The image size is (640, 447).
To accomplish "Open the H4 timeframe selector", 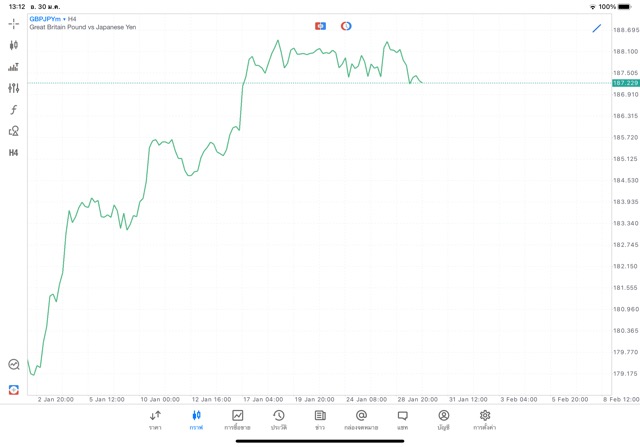I will [x=13, y=153].
